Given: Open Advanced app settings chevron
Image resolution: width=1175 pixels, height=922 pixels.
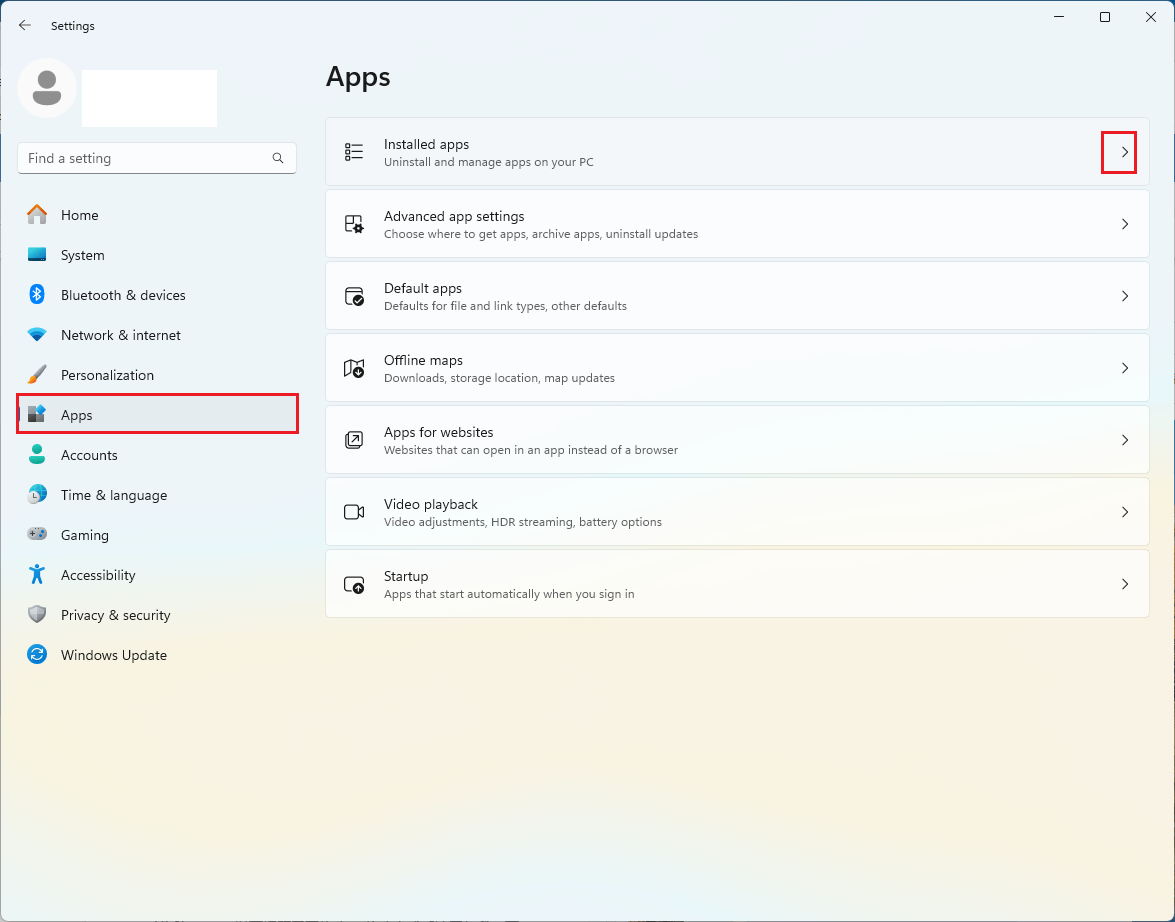Looking at the screenshot, I should (1125, 224).
